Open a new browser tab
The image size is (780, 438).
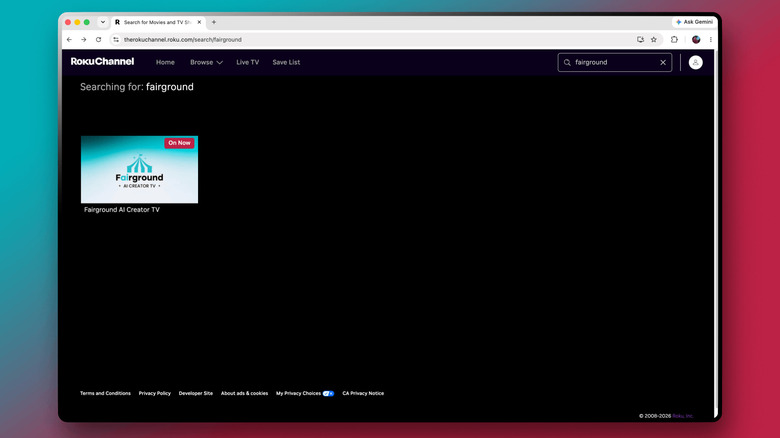[214, 22]
